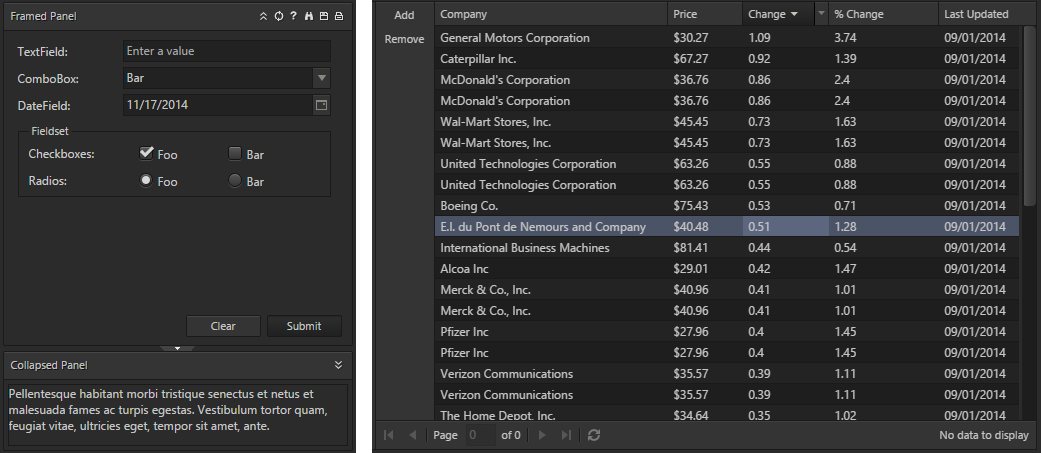Viewport: 1041px width, 453px height.
Task: Click the Framed Panel title text
Action: (x=43, y=16)
